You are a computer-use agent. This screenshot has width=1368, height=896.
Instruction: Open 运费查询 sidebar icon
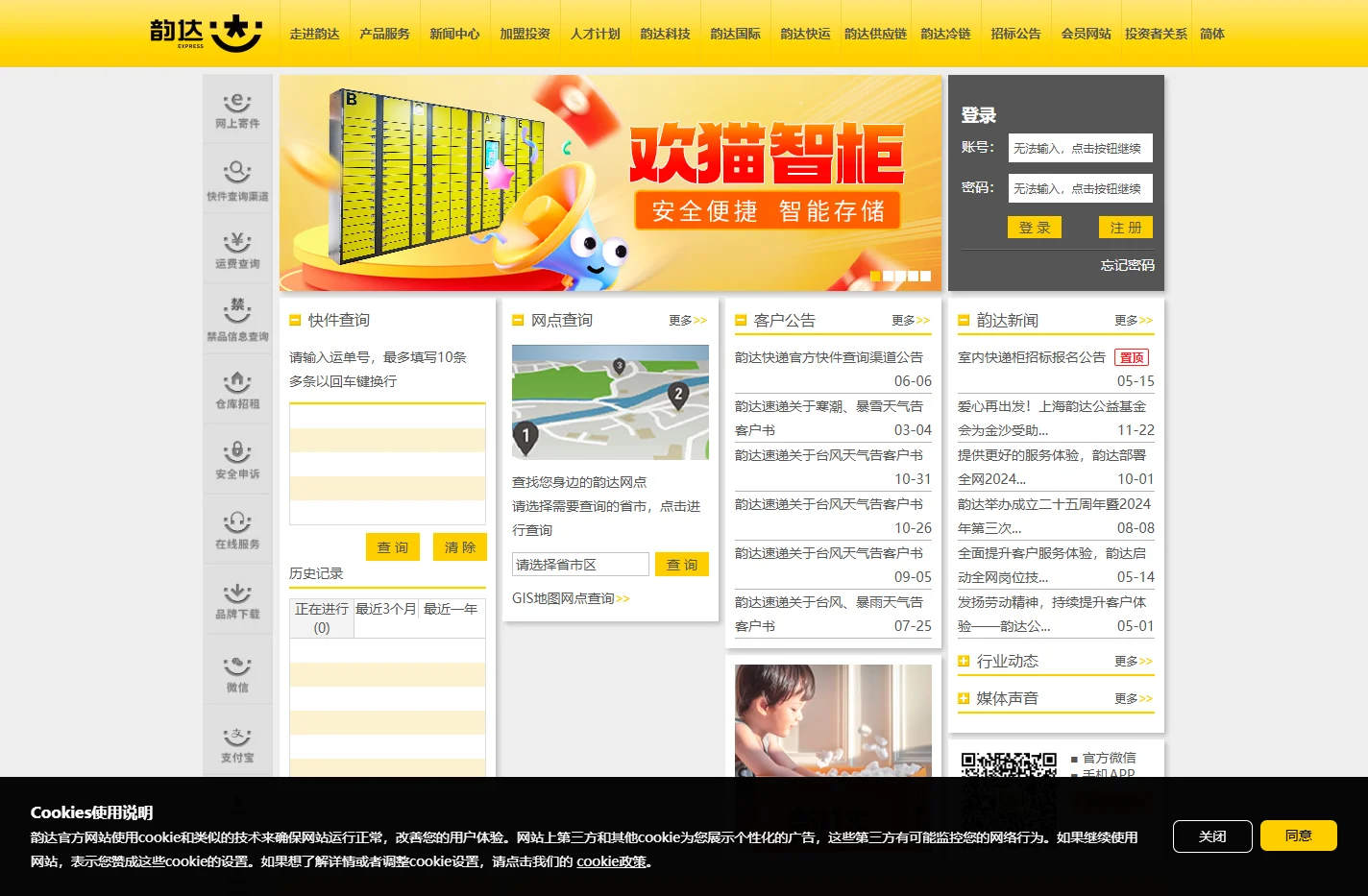tap(237, 249)
